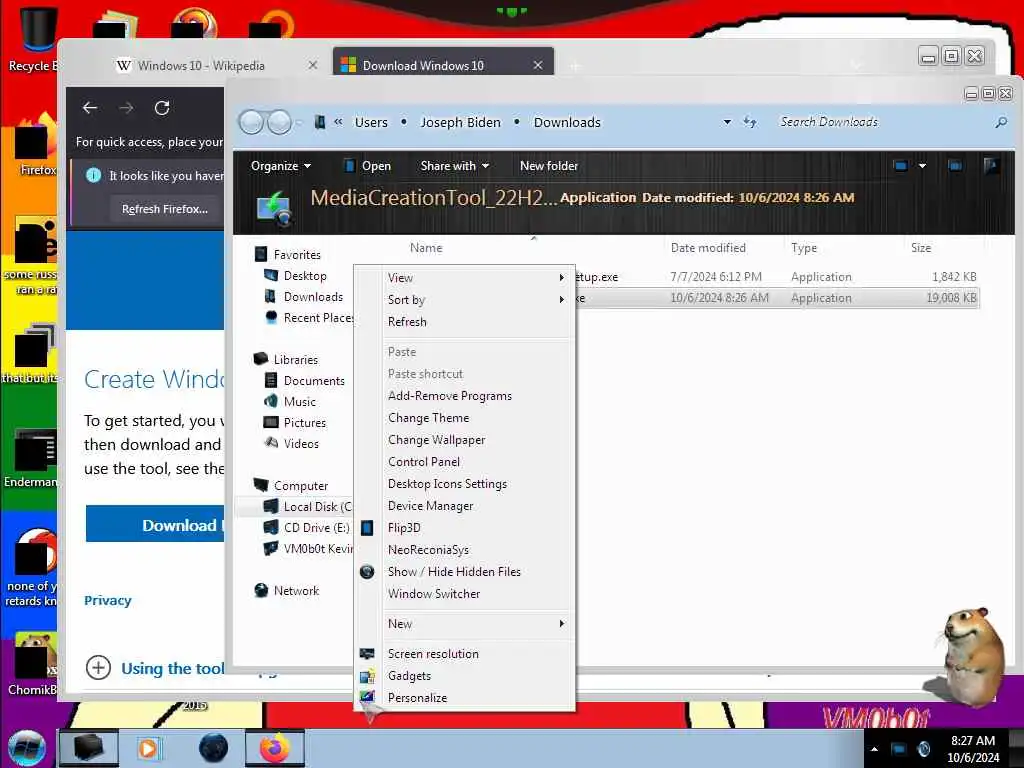Click Joseph Biden in breadcrumb path

[x=460, y=122]
